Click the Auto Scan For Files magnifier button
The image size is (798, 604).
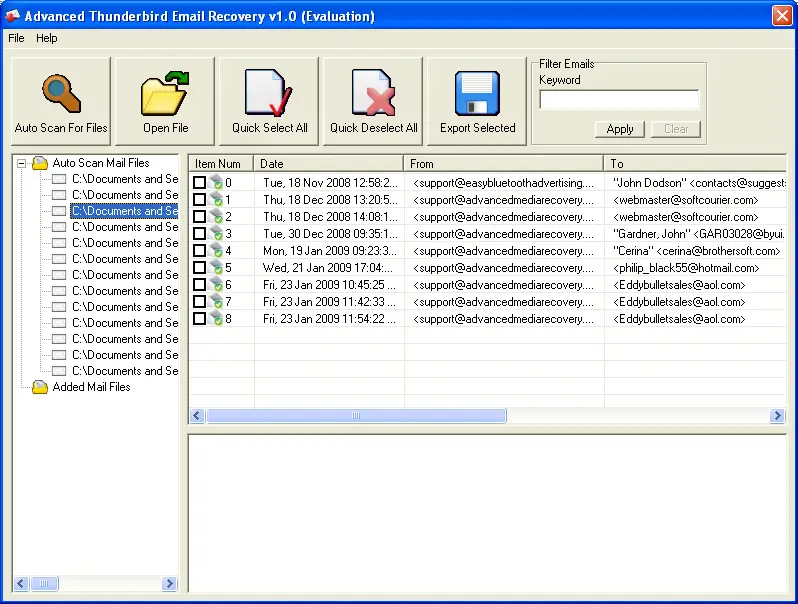[x=61, y=101]
